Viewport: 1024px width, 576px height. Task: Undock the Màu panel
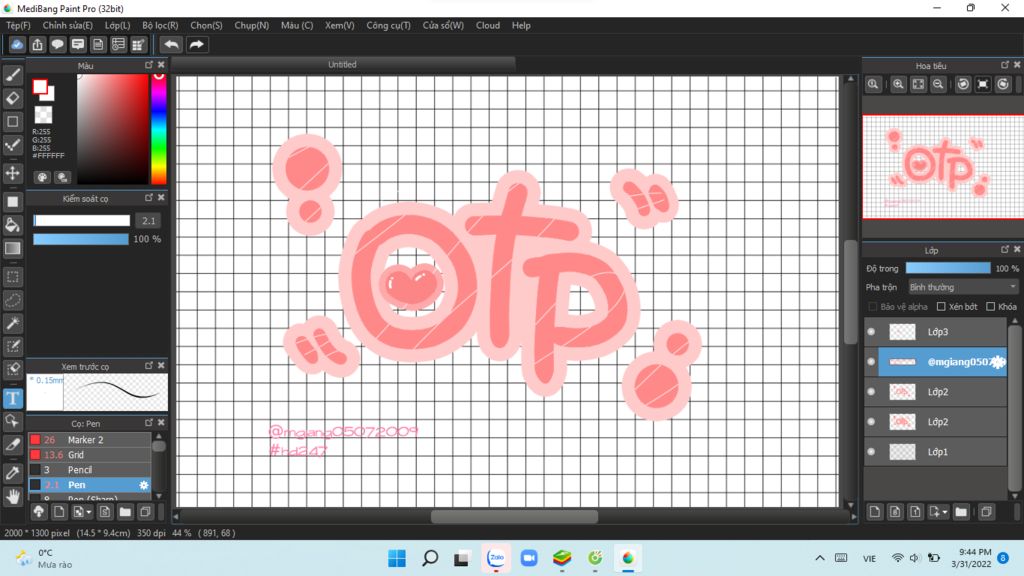click(149, 65)
